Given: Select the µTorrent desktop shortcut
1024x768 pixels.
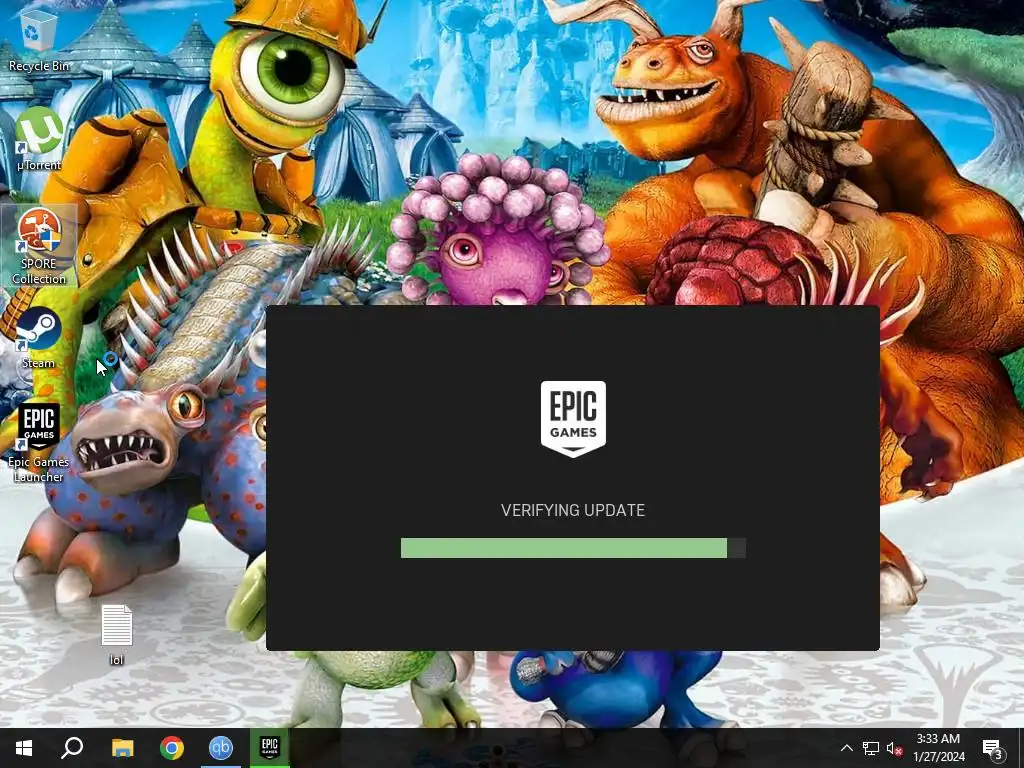Looking at the screenshot, I should pos(39,139).
